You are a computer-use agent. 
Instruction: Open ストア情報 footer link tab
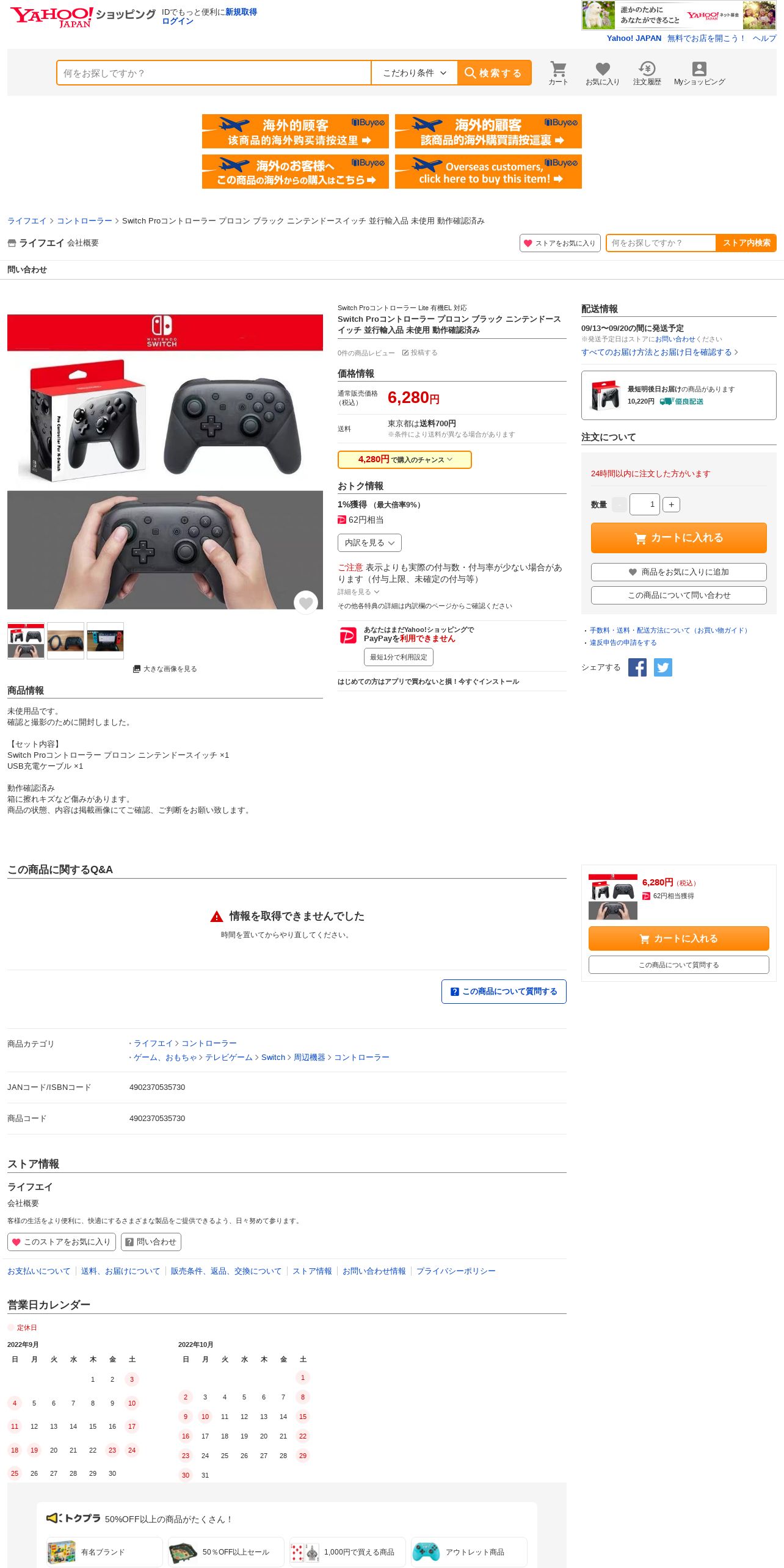[x=312, y=1271]
